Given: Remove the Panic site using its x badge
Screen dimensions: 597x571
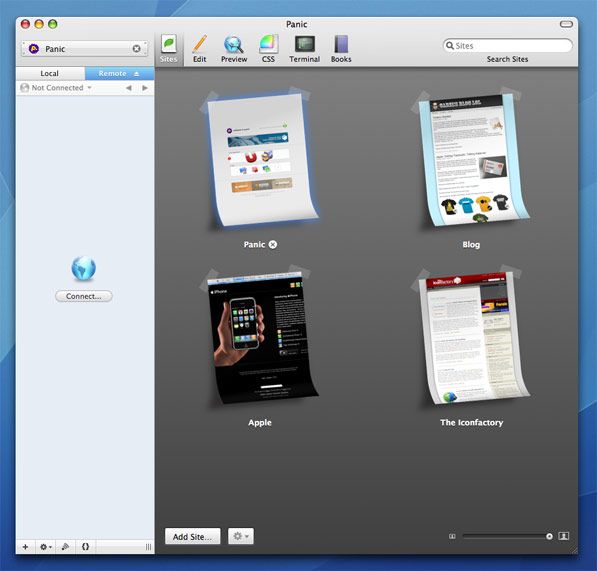Looking at the screenshot, I should pyautogui.click(x=273, y=244).
